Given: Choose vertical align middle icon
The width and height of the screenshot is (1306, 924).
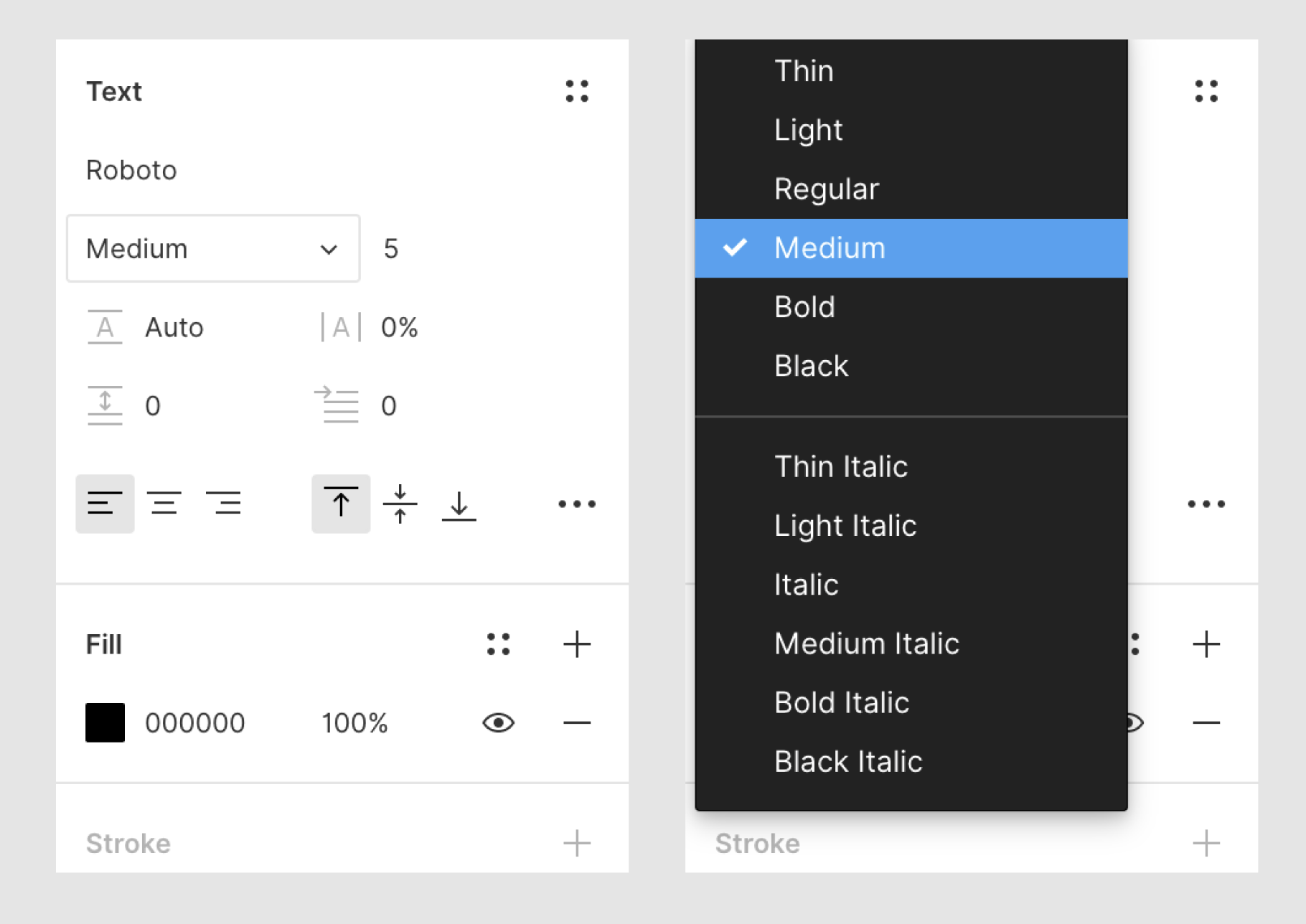Looking at the screenshot, I should click(400, 504).
